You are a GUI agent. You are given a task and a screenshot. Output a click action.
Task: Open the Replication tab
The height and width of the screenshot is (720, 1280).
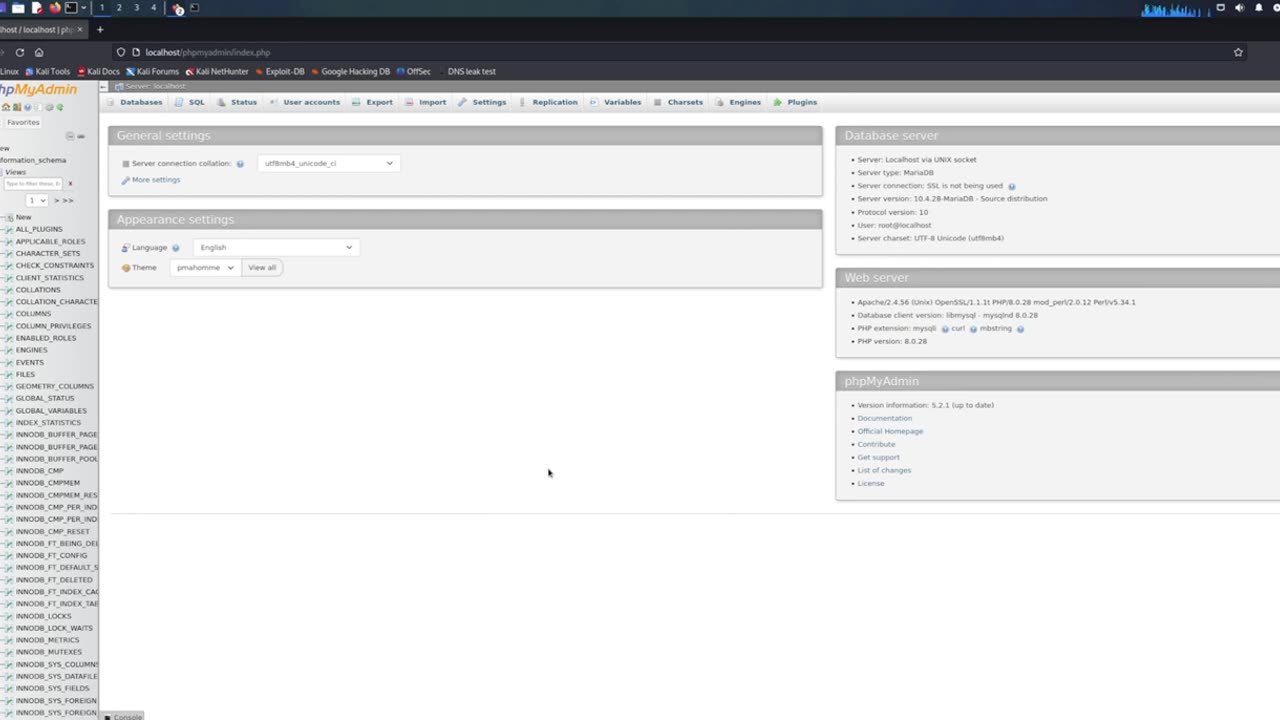[x=547, y=102]
